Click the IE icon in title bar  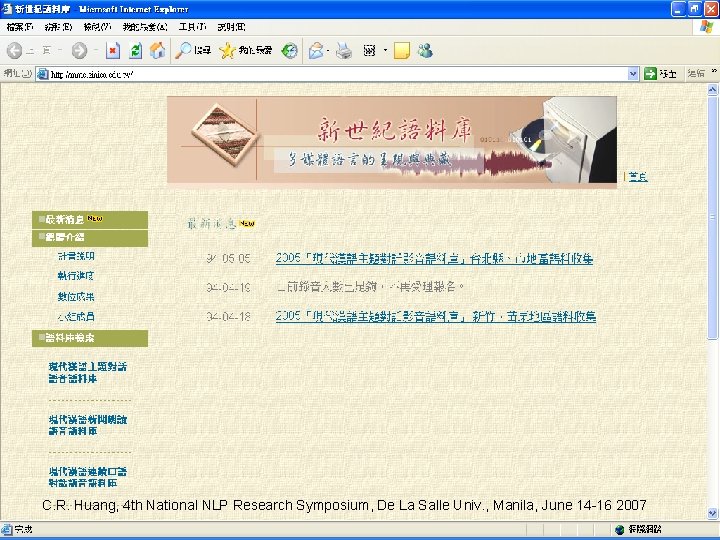click(7, 9)
